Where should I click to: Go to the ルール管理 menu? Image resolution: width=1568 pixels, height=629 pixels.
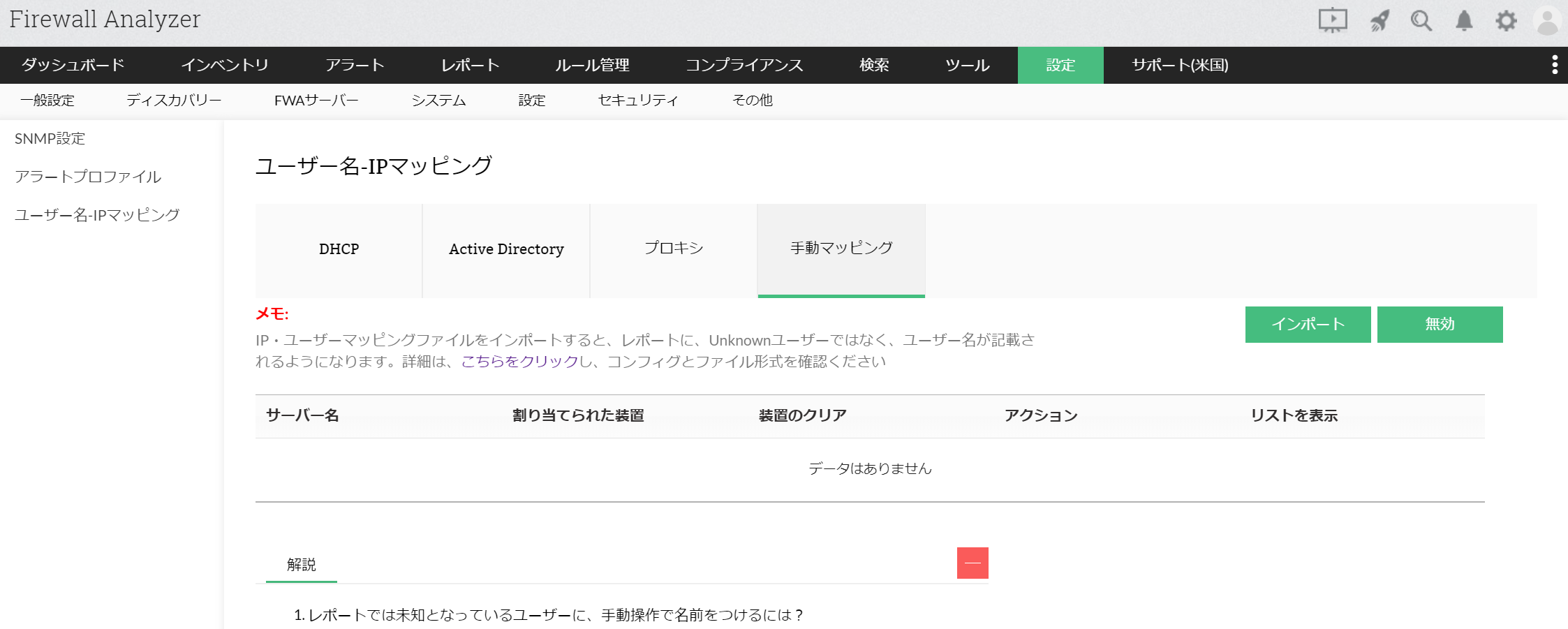(592, 65)
